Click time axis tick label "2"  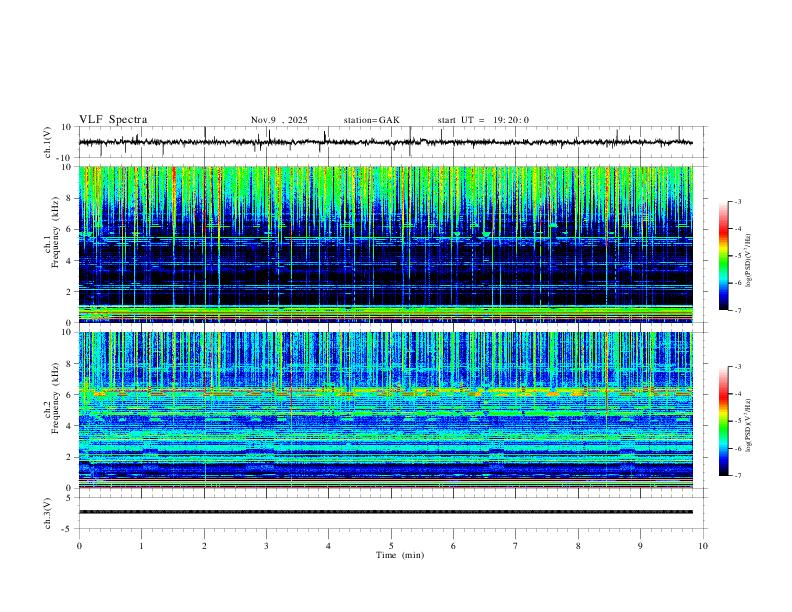[204, 546]
